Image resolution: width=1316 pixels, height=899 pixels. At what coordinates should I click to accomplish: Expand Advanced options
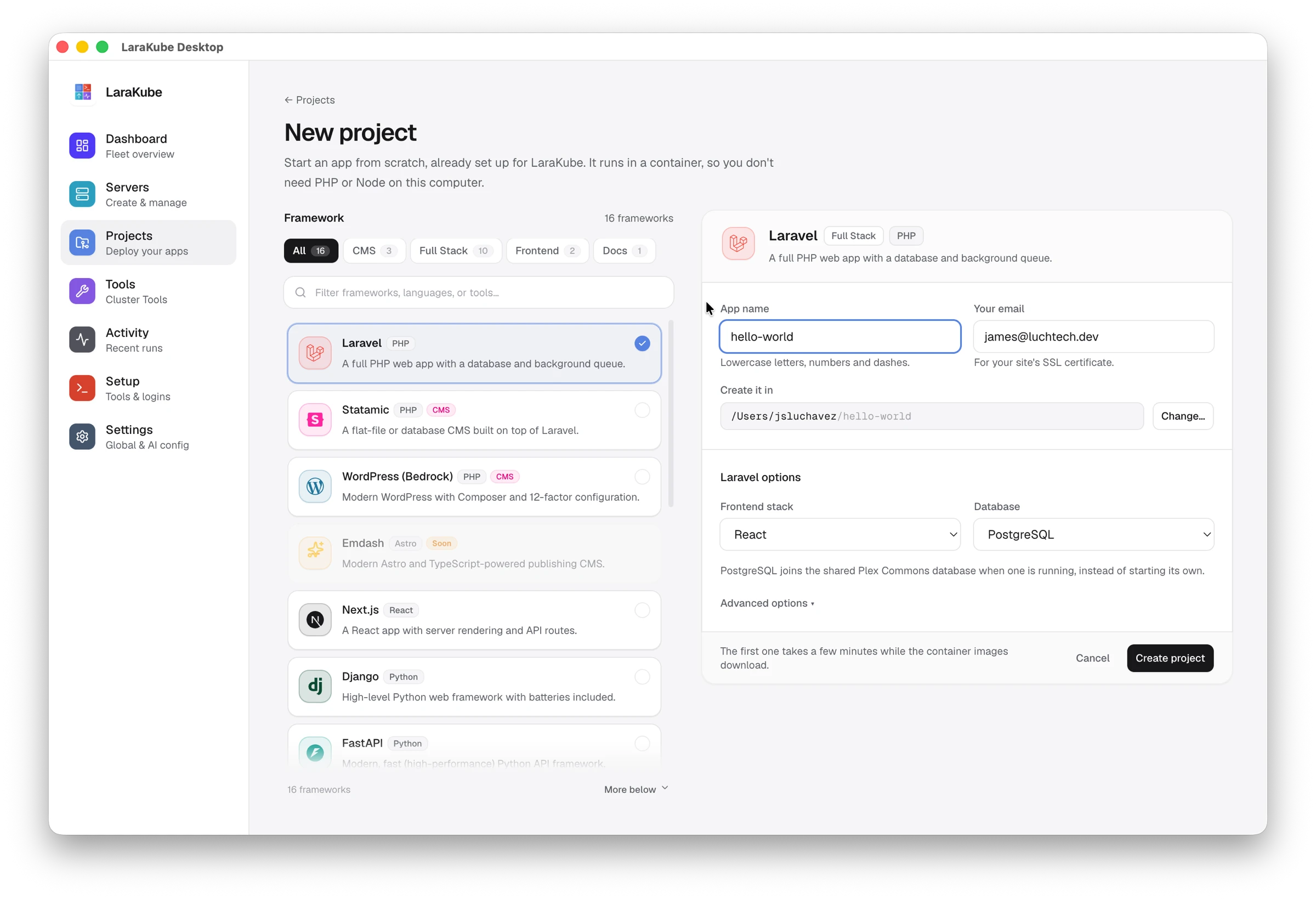tap(767, 603)
